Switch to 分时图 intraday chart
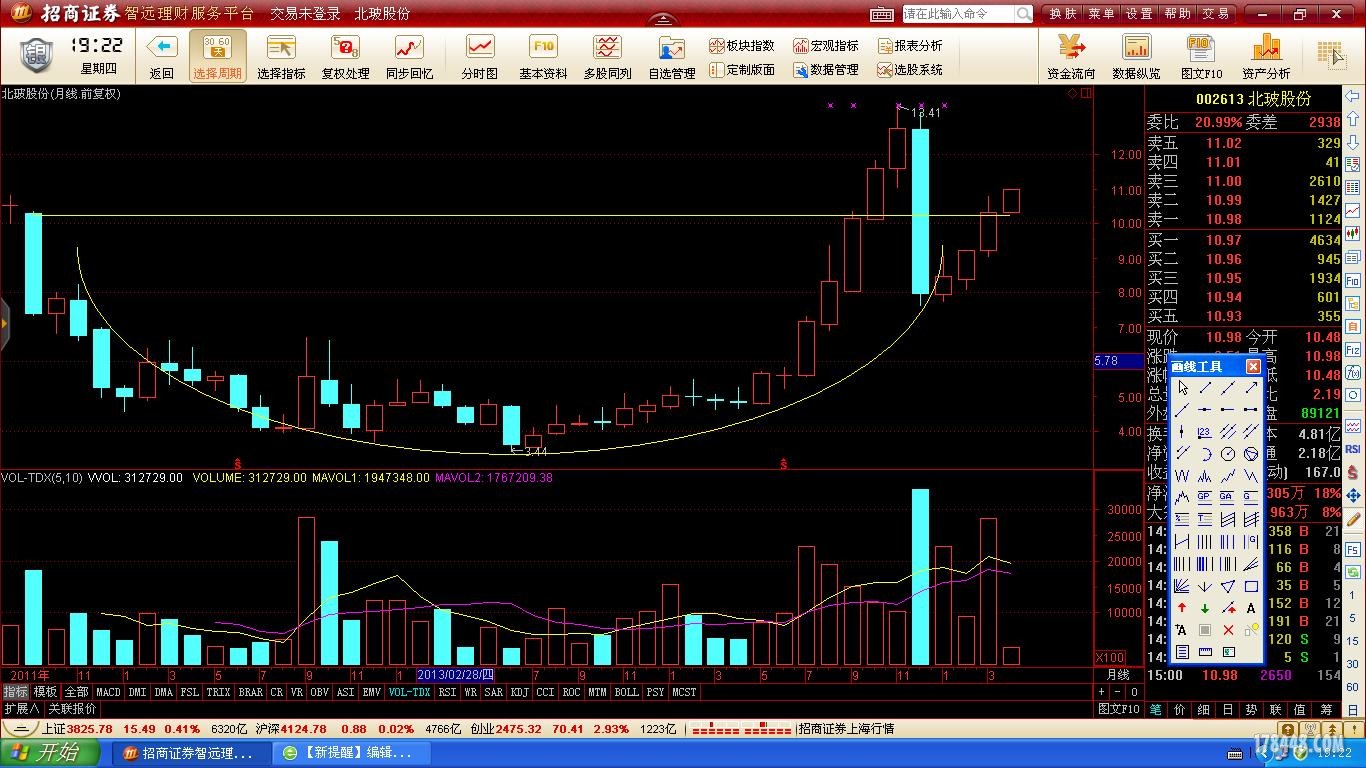Viewport: 1366px width, 768px height. [480, 56]
